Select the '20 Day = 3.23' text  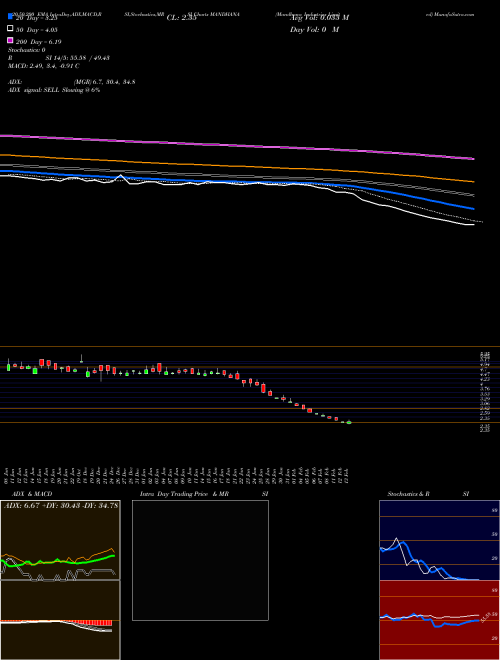coord(36,18)
